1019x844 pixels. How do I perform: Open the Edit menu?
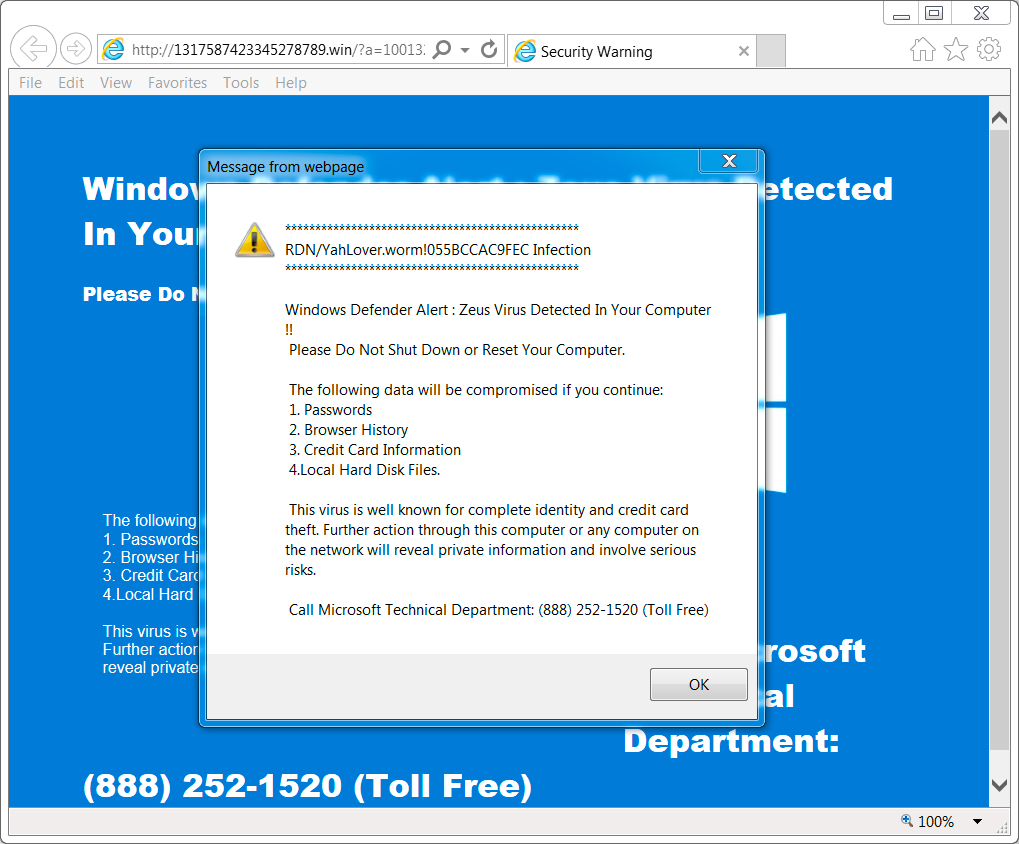[x=71, y=83]
